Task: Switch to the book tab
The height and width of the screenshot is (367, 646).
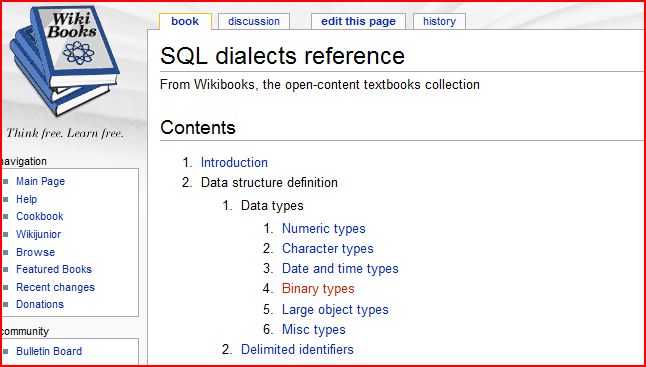Action: (x=185, y=21)
